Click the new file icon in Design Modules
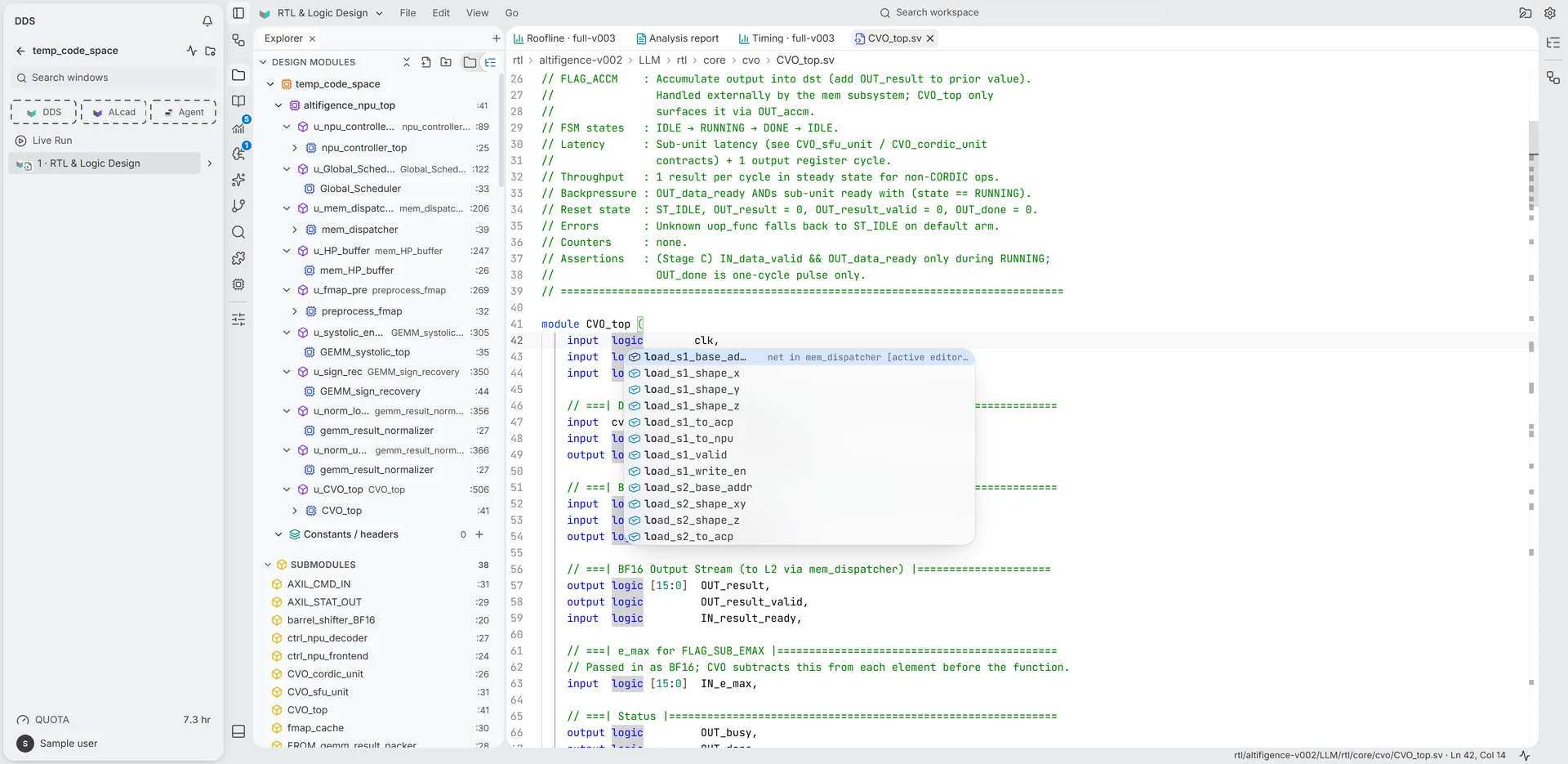The height and width of the screenshot is (764, 1568). tap(426, 62)
